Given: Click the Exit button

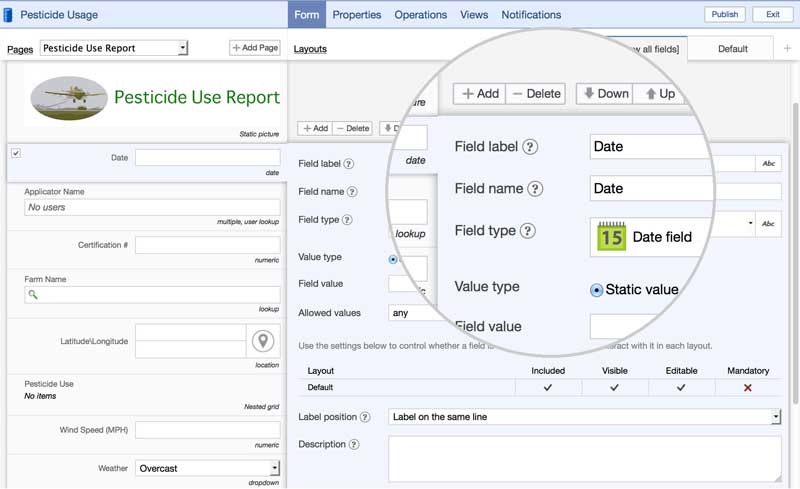Looking at the screenshot, I should point(772,14).
